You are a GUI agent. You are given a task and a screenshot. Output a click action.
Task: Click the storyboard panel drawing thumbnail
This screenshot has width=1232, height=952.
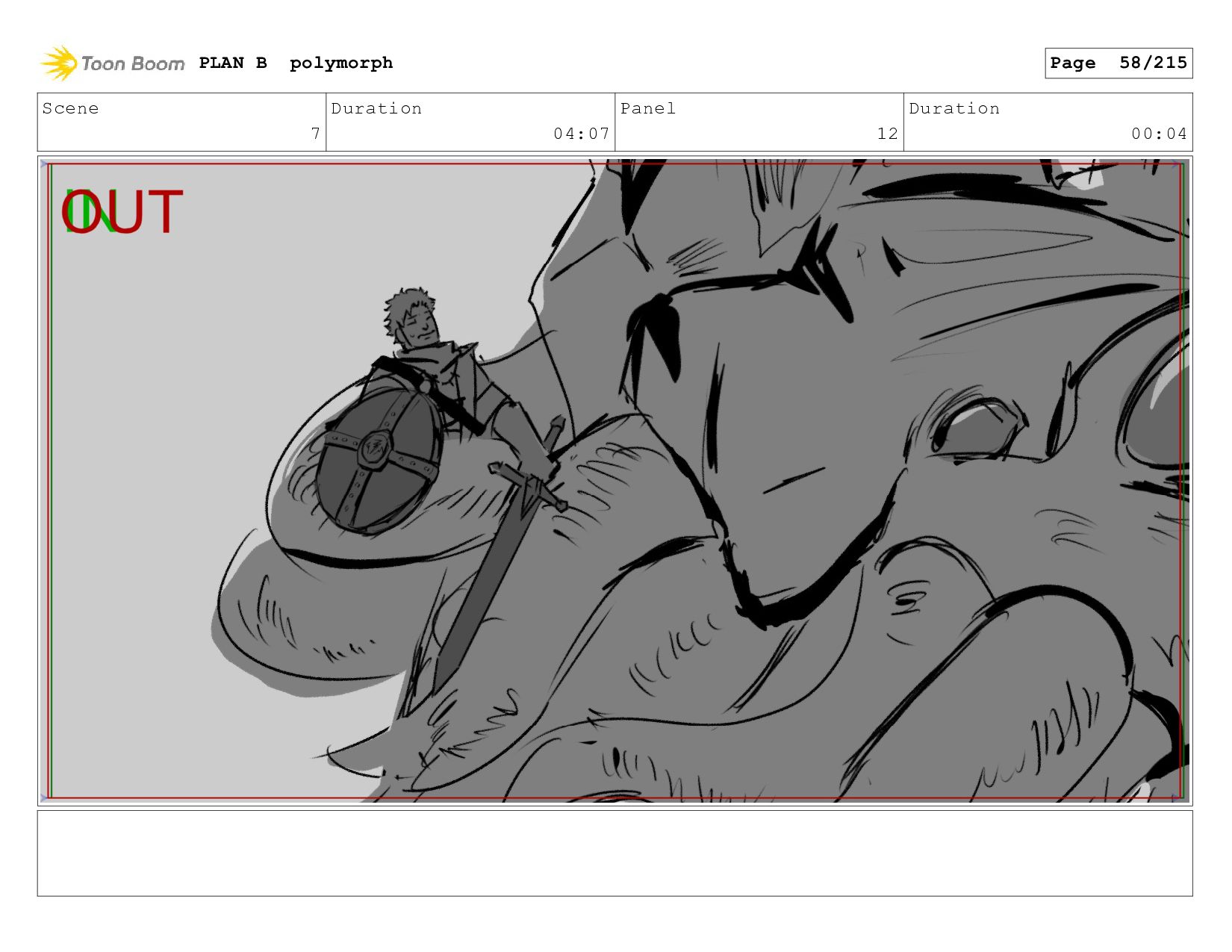(x=615, y=481)
